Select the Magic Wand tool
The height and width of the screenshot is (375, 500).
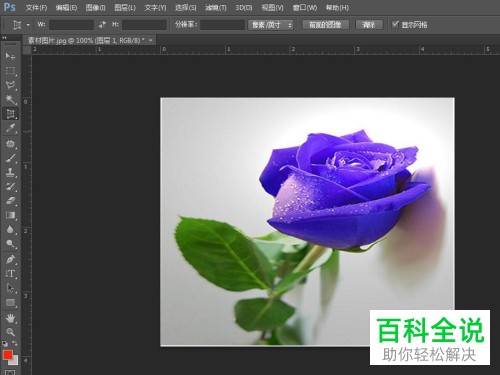click(x=10, y=99)
